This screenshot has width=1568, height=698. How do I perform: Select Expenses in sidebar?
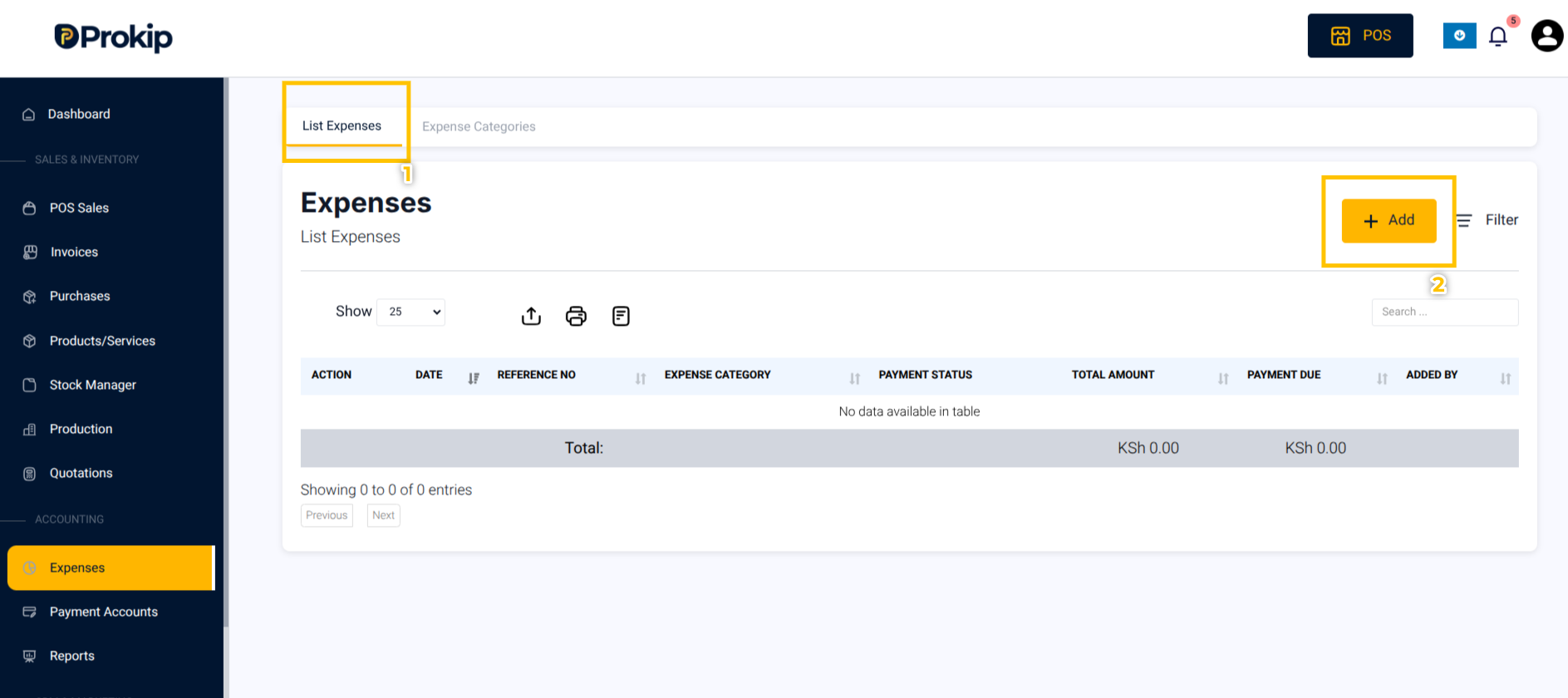coord(111,568)
